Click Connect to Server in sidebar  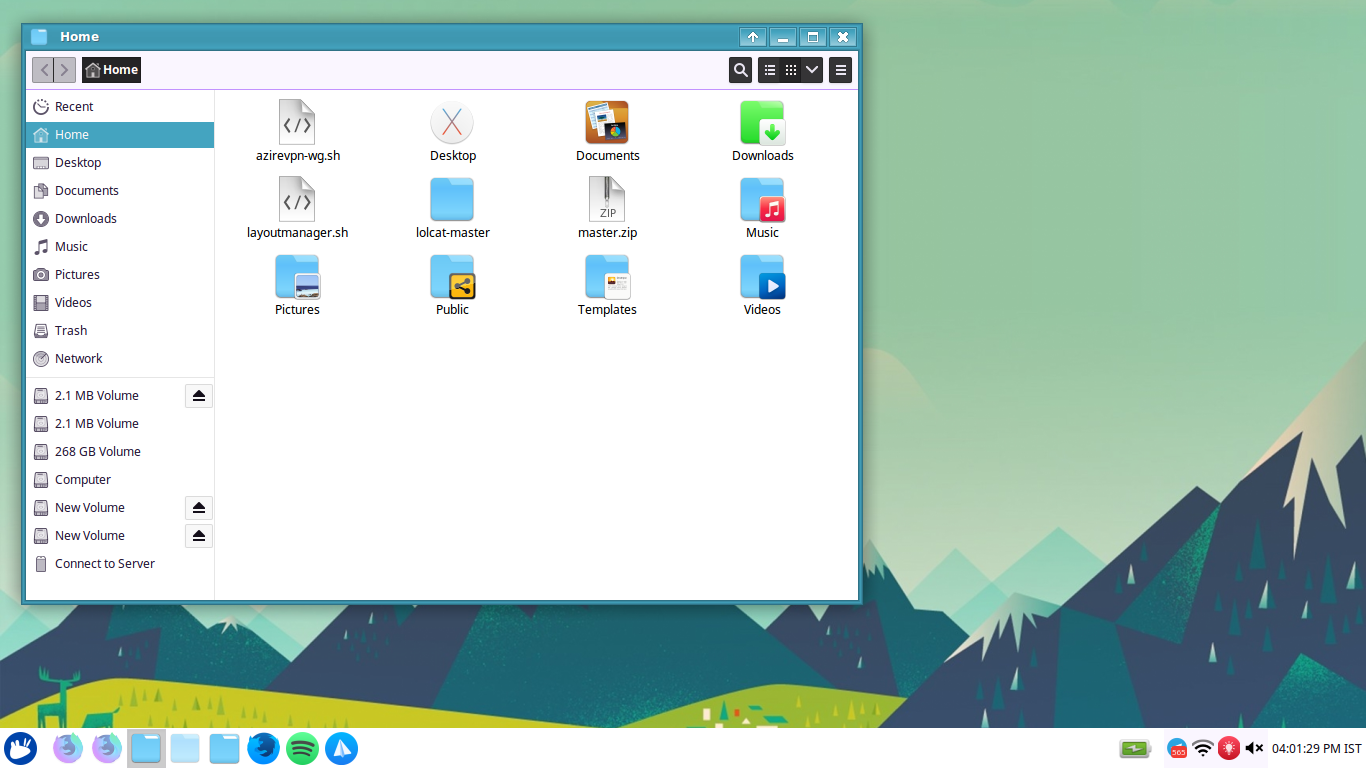(105, 564)
